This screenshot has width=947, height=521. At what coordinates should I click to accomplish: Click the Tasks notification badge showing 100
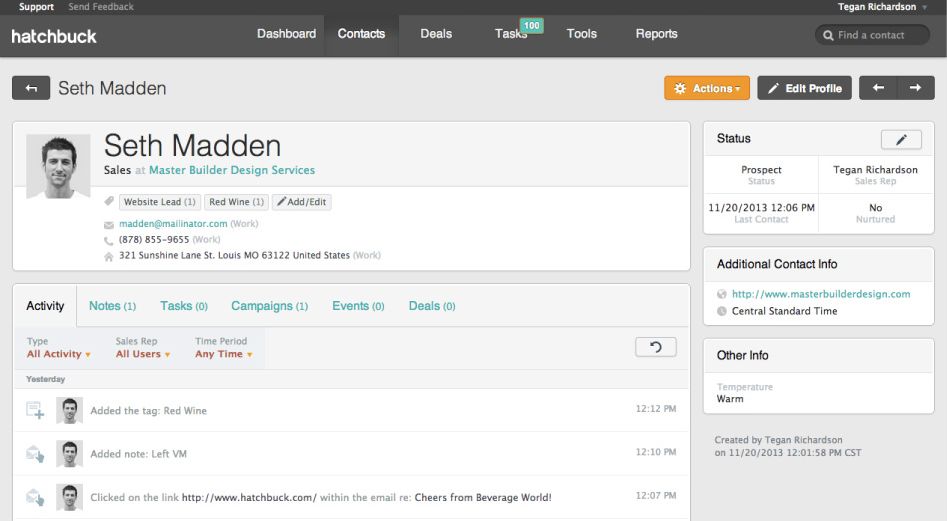point(531,25)
